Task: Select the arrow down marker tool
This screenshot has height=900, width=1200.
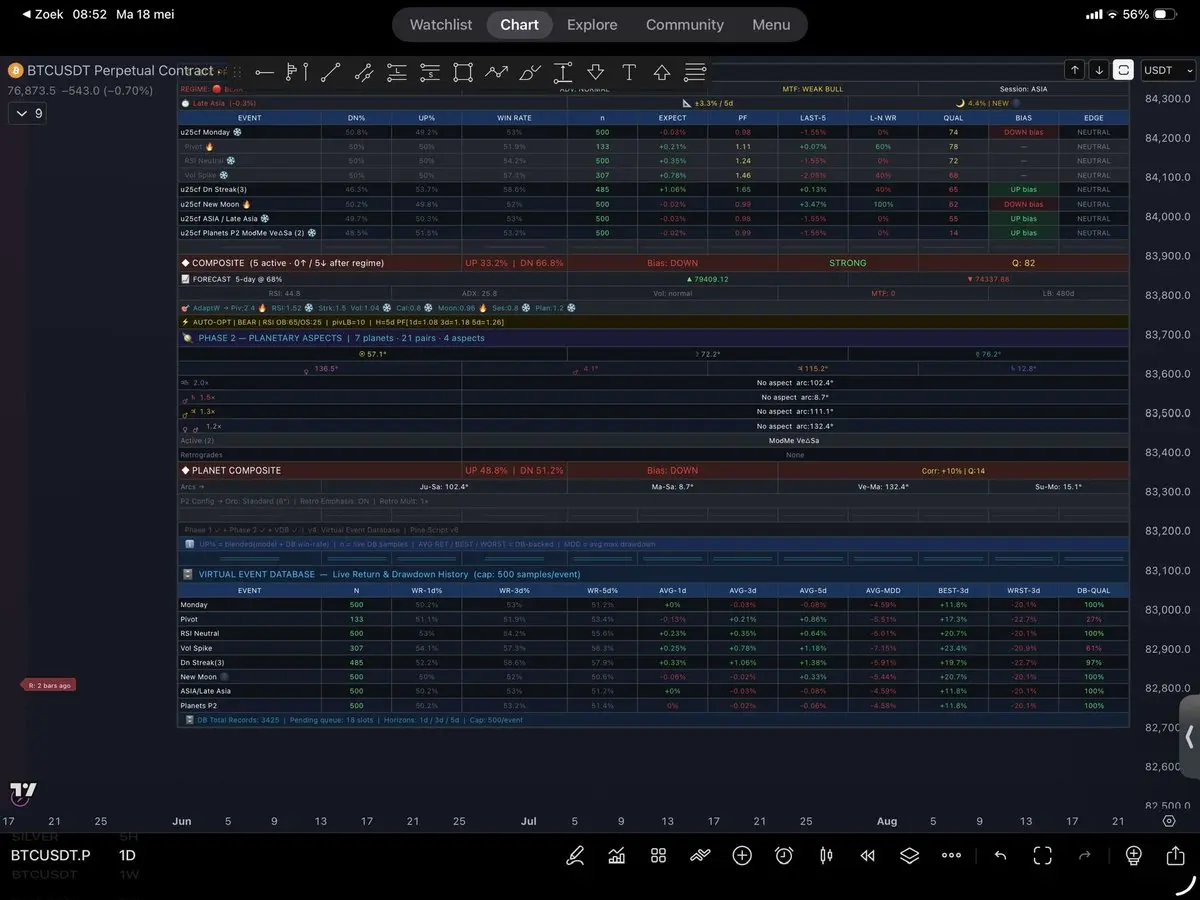Action: click(596, 72)
